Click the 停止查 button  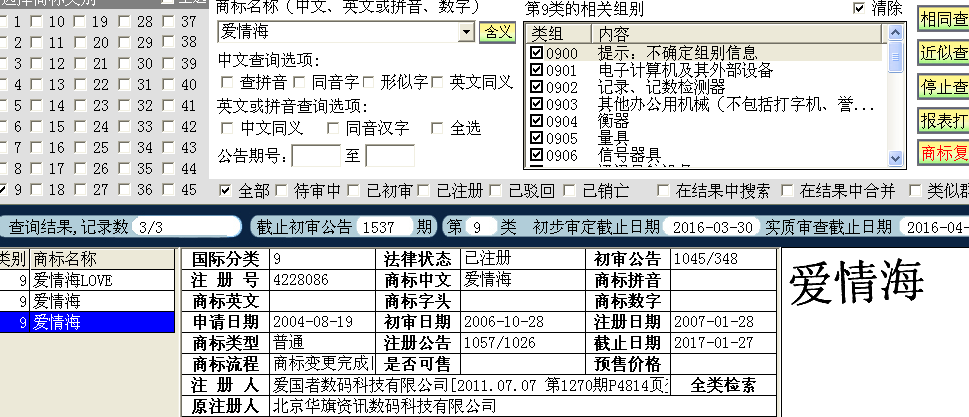pyautogui.click(x=943, y=86)
